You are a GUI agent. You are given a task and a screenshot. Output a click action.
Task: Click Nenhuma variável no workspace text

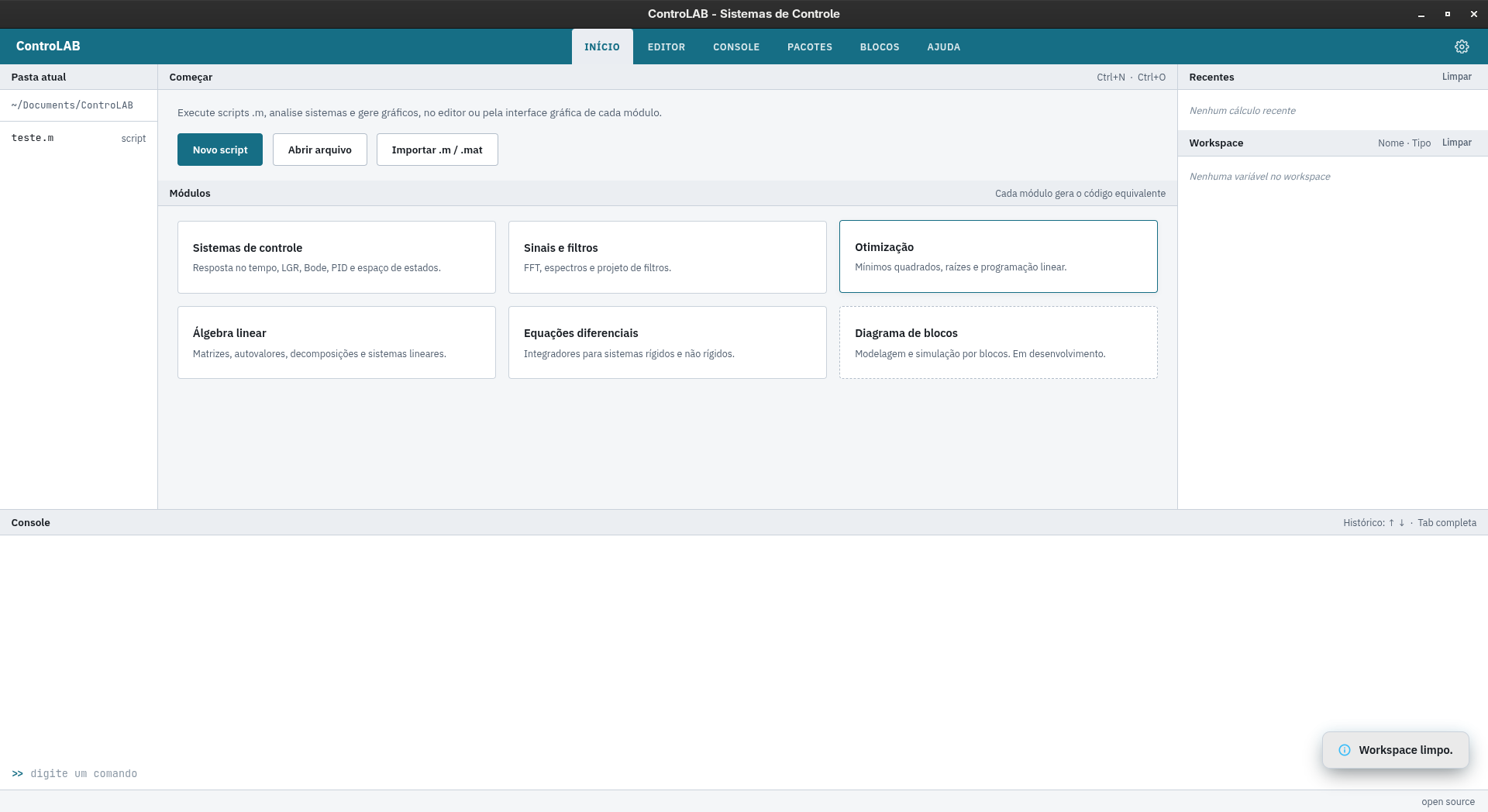pyautogui.click(x=1259, y=177)
